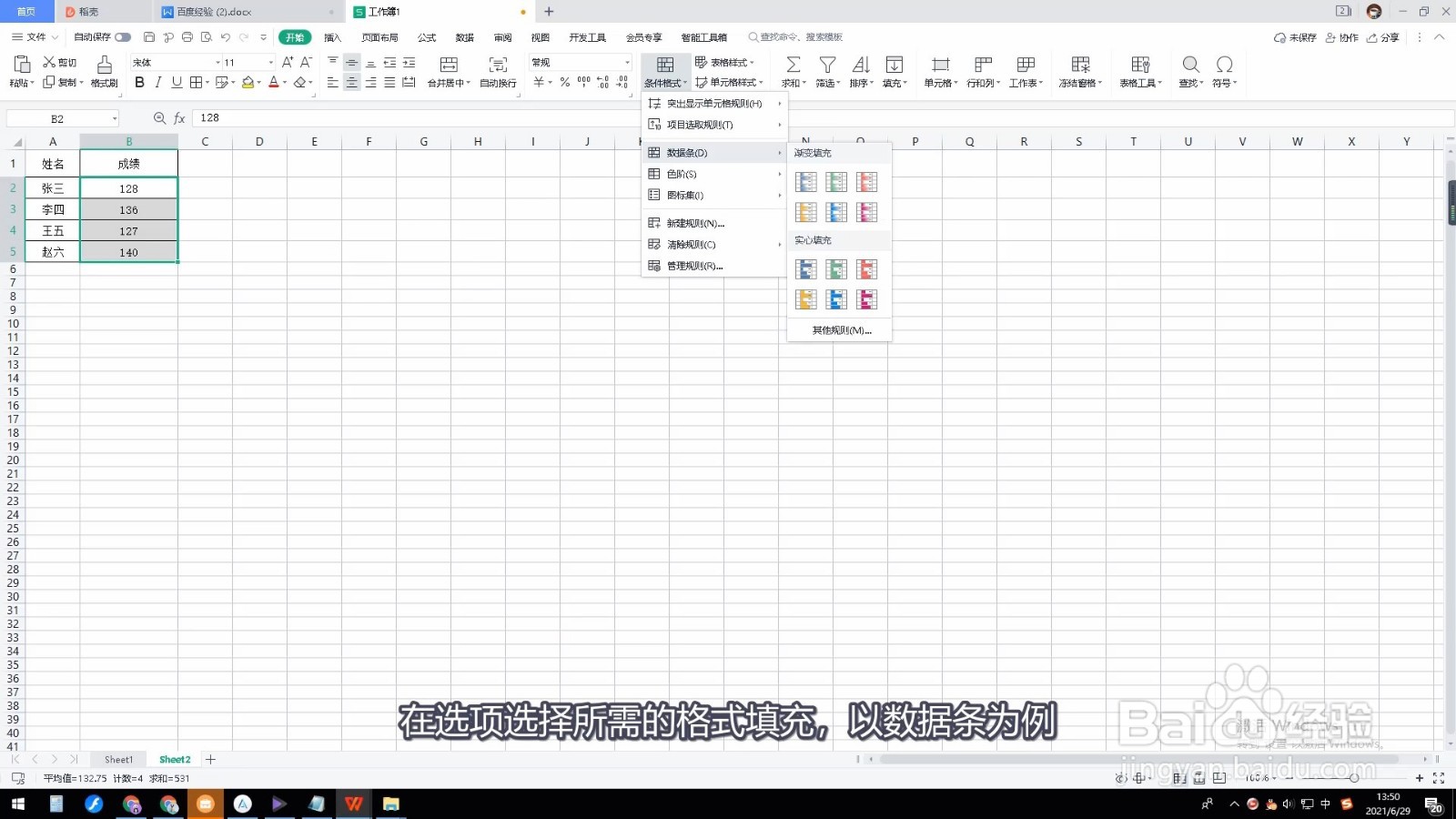The image size is (1456, 819).
Task: Click the 排序 sort icon
Action: click(861, 65)
